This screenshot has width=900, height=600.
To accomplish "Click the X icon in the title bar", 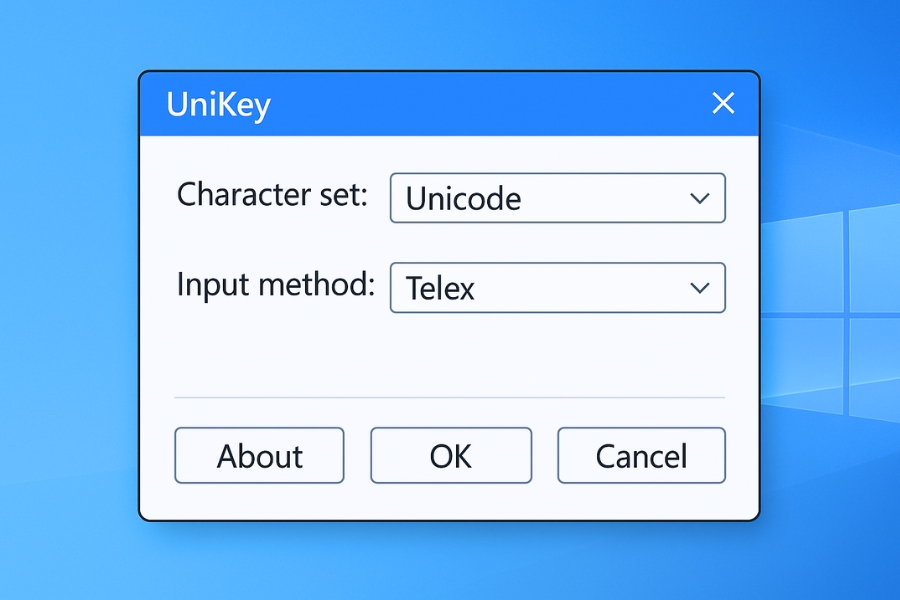I will pyautogui.click(x=723, y=103).
